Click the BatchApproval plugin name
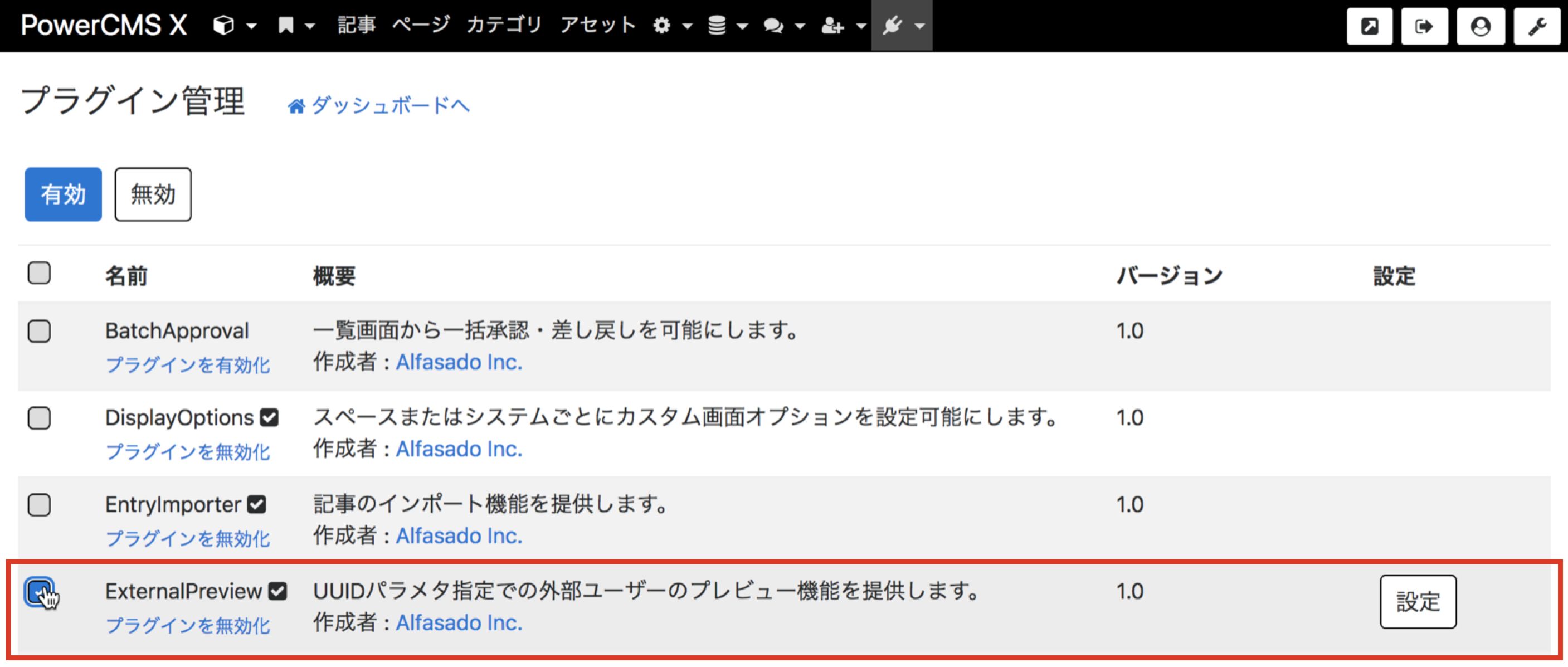Image resolution: width=1568 pixels, height=667 pixels. pos(177,331)
